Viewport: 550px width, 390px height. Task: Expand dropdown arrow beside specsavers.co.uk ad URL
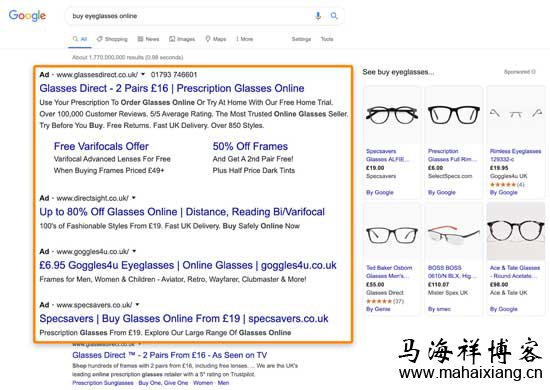pos(137,304)
